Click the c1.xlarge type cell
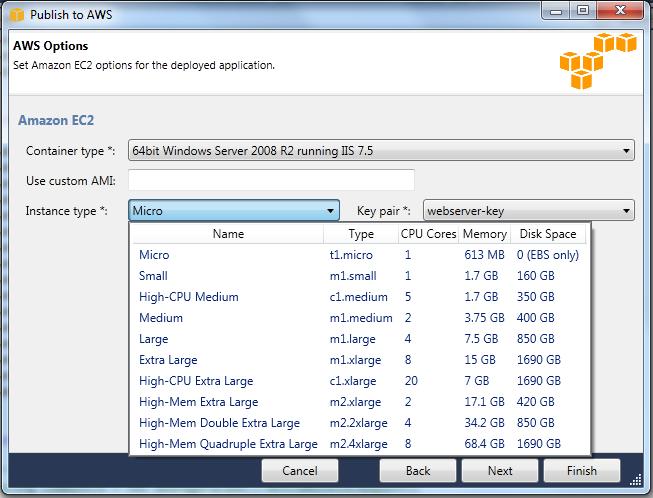This screenshot has width=653, height=498. [353, 381]
